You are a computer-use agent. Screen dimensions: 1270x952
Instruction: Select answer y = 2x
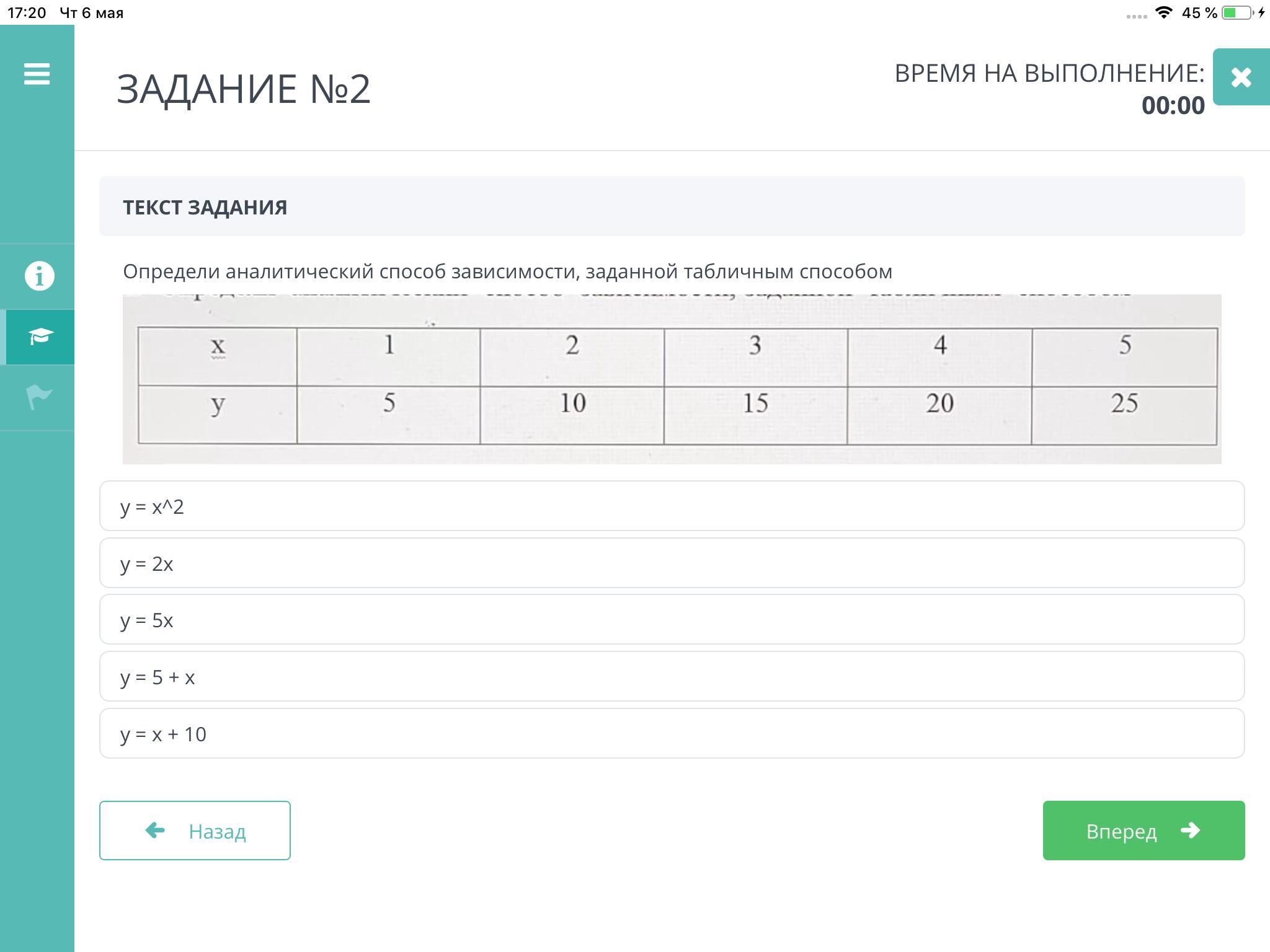click(672, 563)
